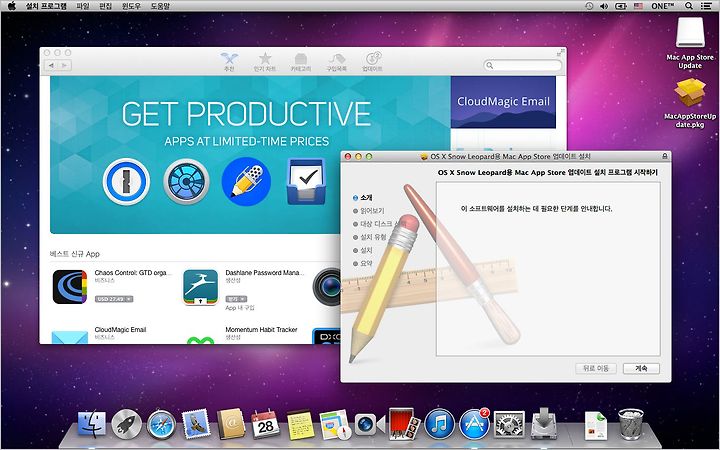
Task: Open the blue radar disk app icon in banner
Action: pyautogui.click(x=186, y=181)
